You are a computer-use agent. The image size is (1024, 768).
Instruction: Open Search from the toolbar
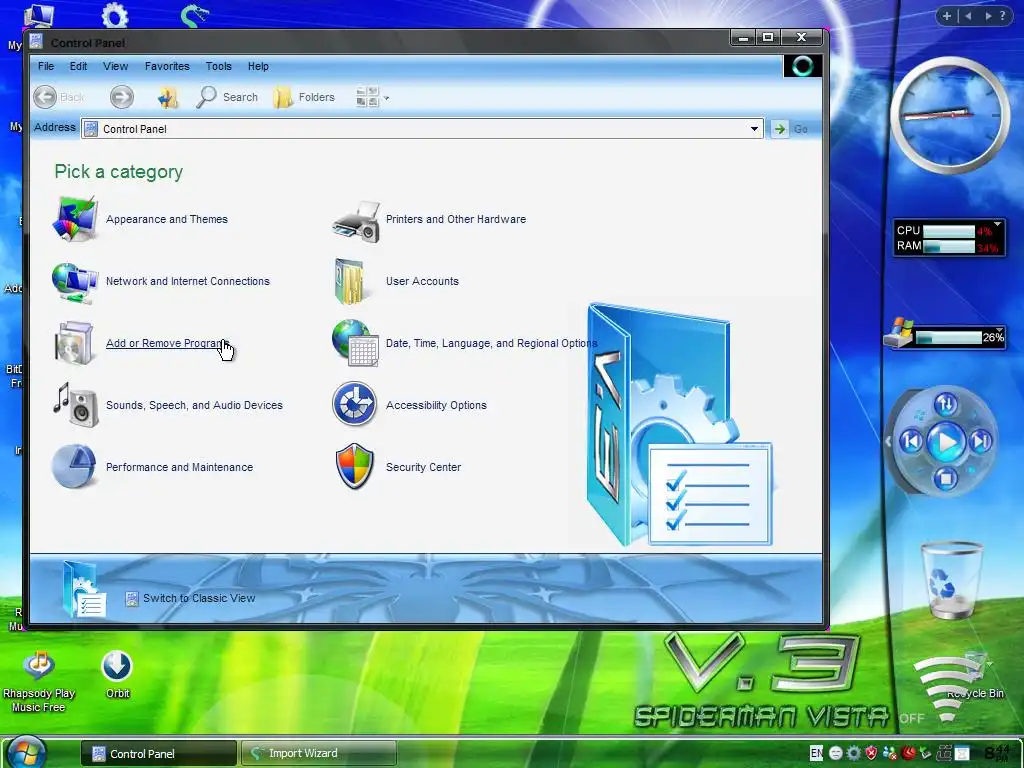coord(227,97)
